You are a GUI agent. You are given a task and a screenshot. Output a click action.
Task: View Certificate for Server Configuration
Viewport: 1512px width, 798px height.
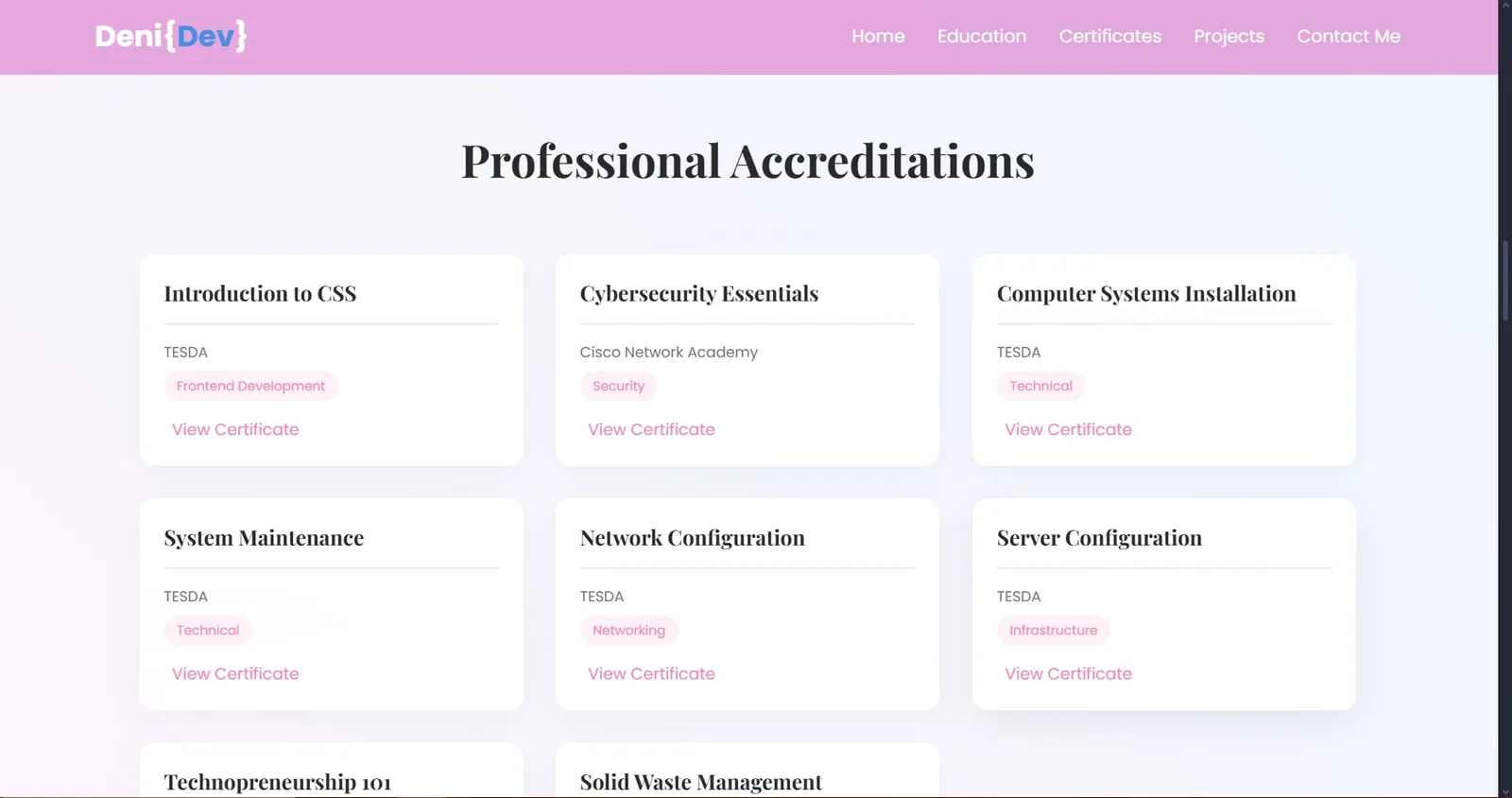[1068, 674]
